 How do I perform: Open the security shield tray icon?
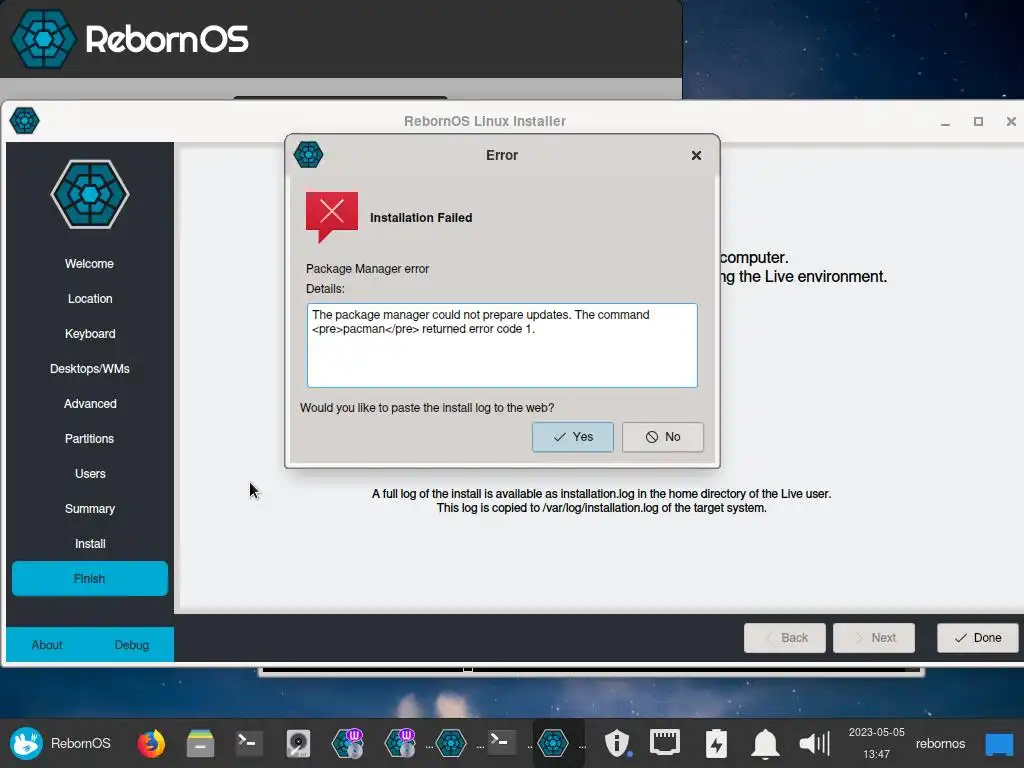[616, 744]
